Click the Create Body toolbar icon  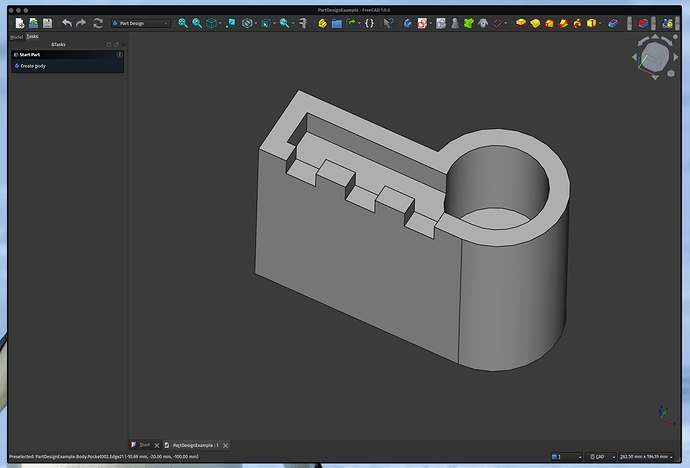coord(408,23)
